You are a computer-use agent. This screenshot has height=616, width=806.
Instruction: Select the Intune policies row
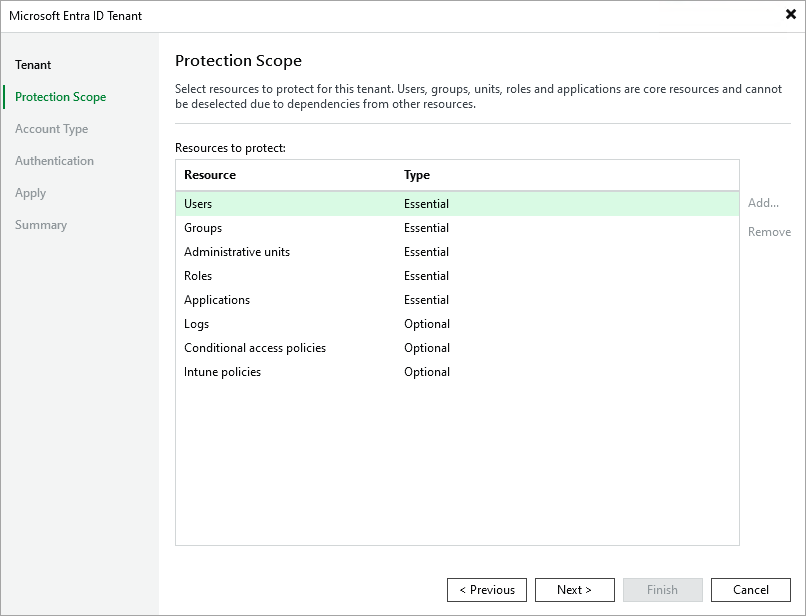(457, 372)
